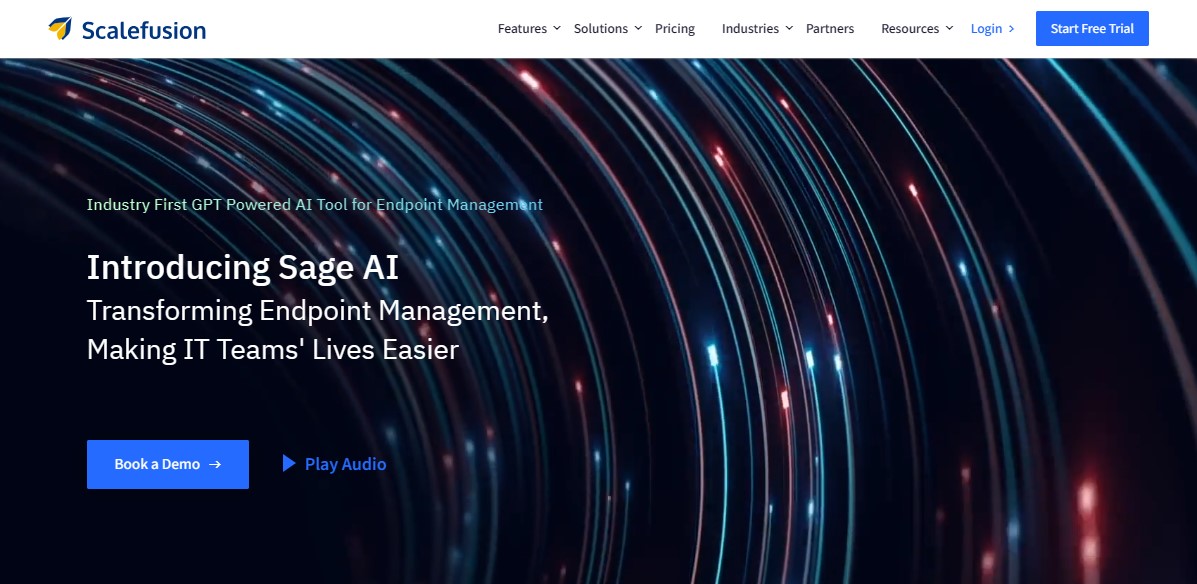This screenshot has height=584, width=1197.
Task: Click the arrow in Book a Demo
Action: pos(215,464)
